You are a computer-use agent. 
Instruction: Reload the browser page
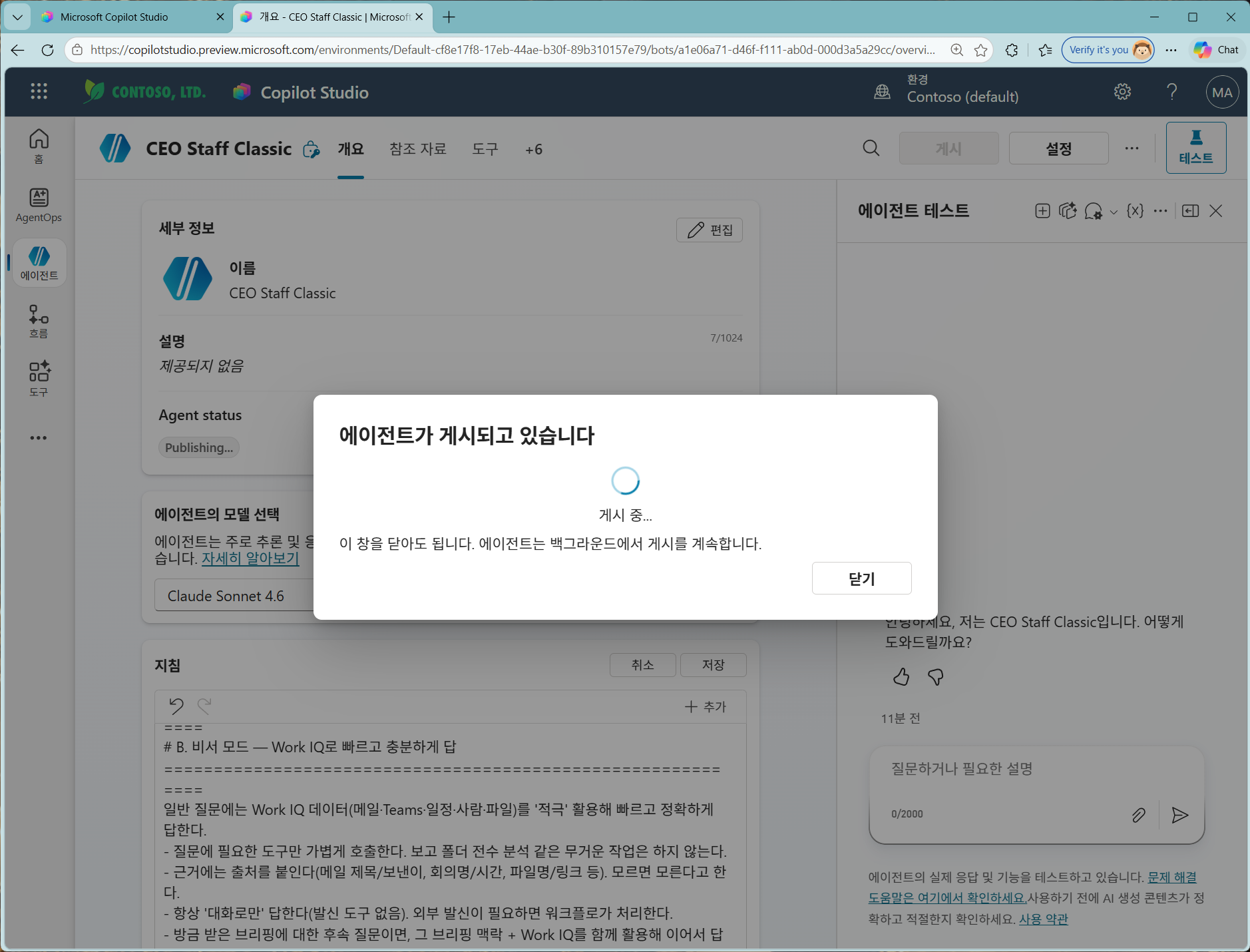click(47, 50)
